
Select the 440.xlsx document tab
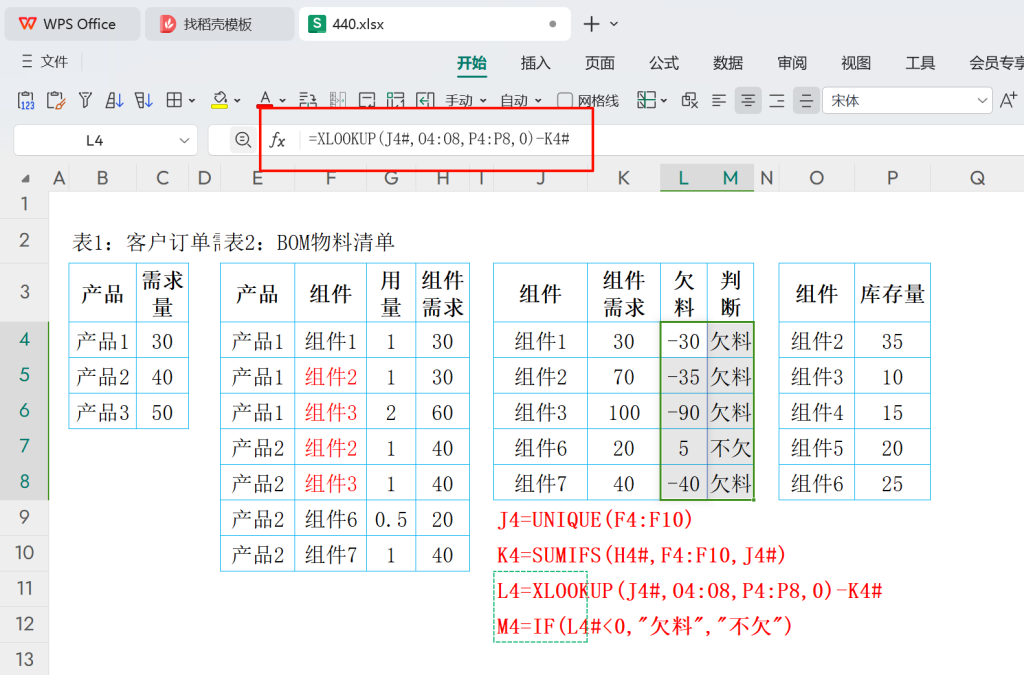point(434,24)
